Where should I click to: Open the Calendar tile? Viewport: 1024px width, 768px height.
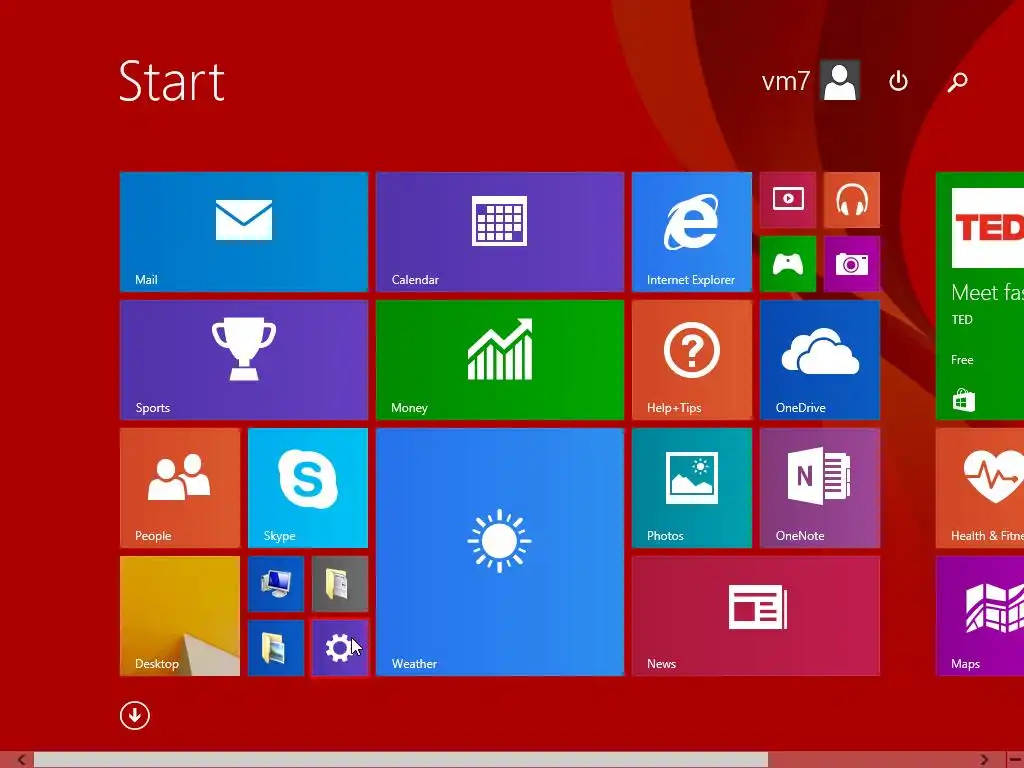tap(500, 232)
